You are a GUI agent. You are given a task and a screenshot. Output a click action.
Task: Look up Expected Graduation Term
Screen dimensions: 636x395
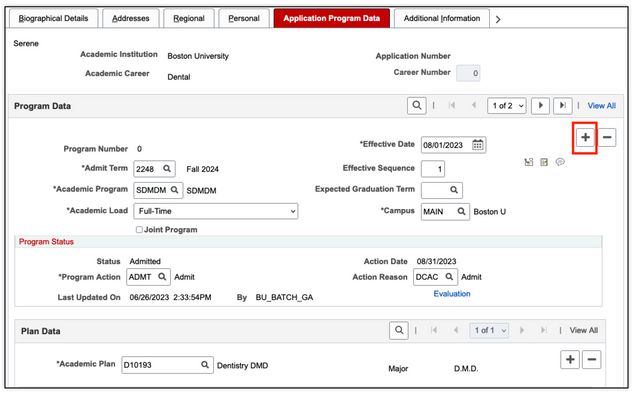point(454,190)
